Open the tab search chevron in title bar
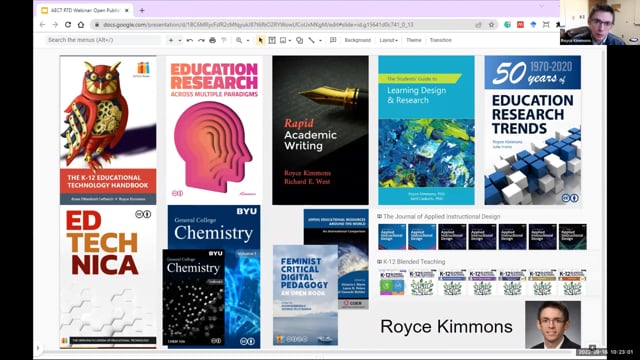This screenshot has width=640, height=360. point(542,7)
